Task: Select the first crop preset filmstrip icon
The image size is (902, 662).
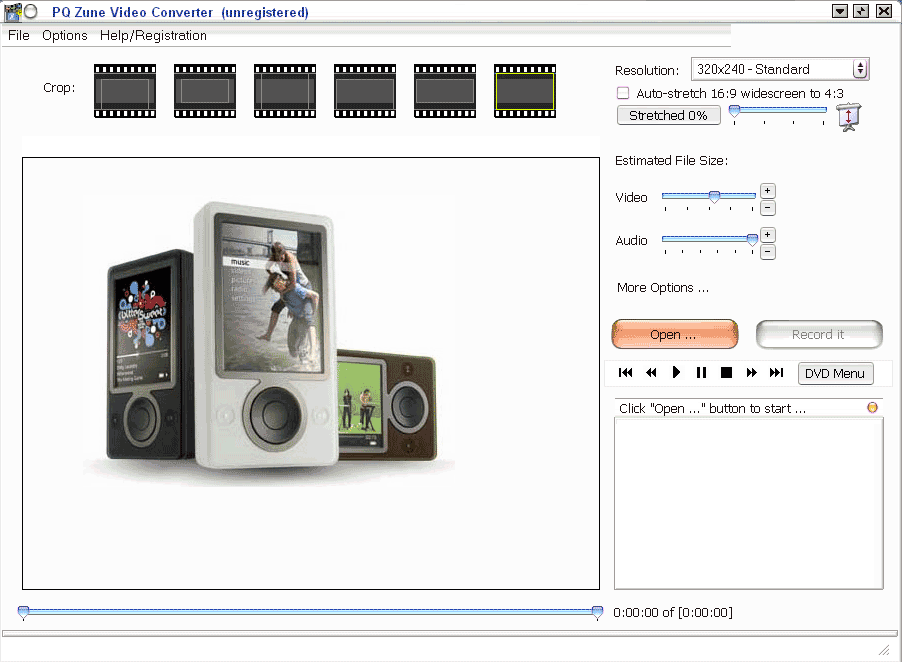Action: coord(125,91)
